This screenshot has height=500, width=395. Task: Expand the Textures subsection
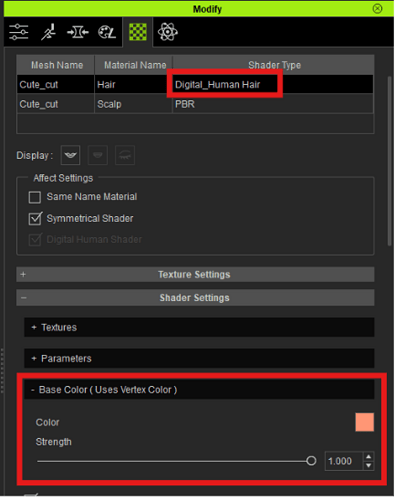click(199, 327)
